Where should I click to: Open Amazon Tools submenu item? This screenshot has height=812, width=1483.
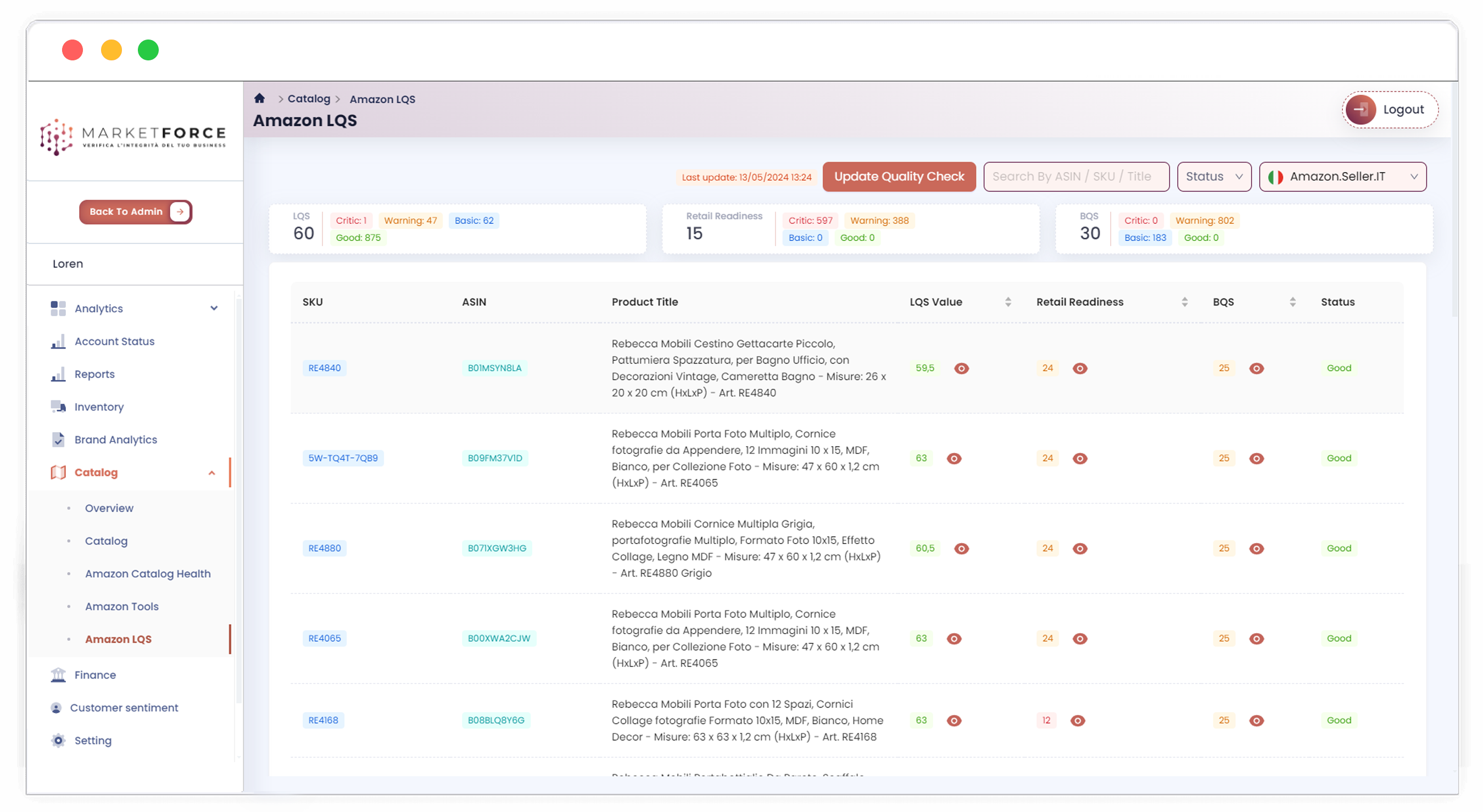pyautogui.click(x=121, y=607)
